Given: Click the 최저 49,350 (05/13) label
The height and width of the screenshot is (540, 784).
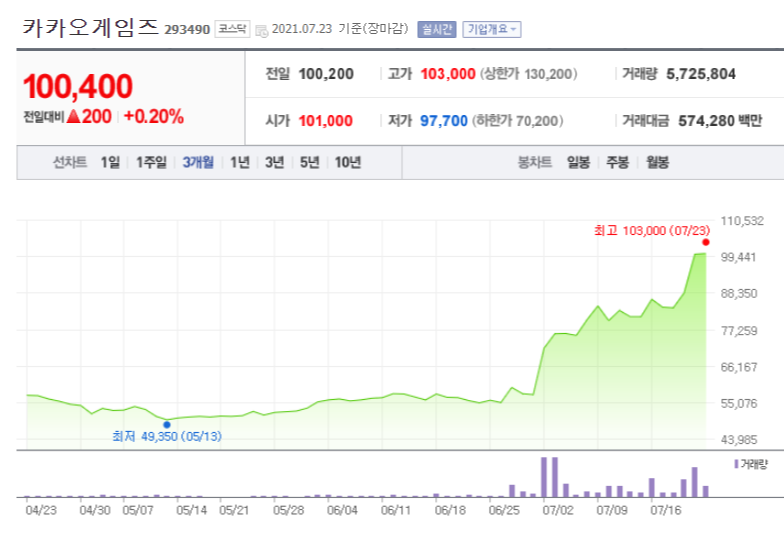Looking at the screenshot, I should (167, 436).
